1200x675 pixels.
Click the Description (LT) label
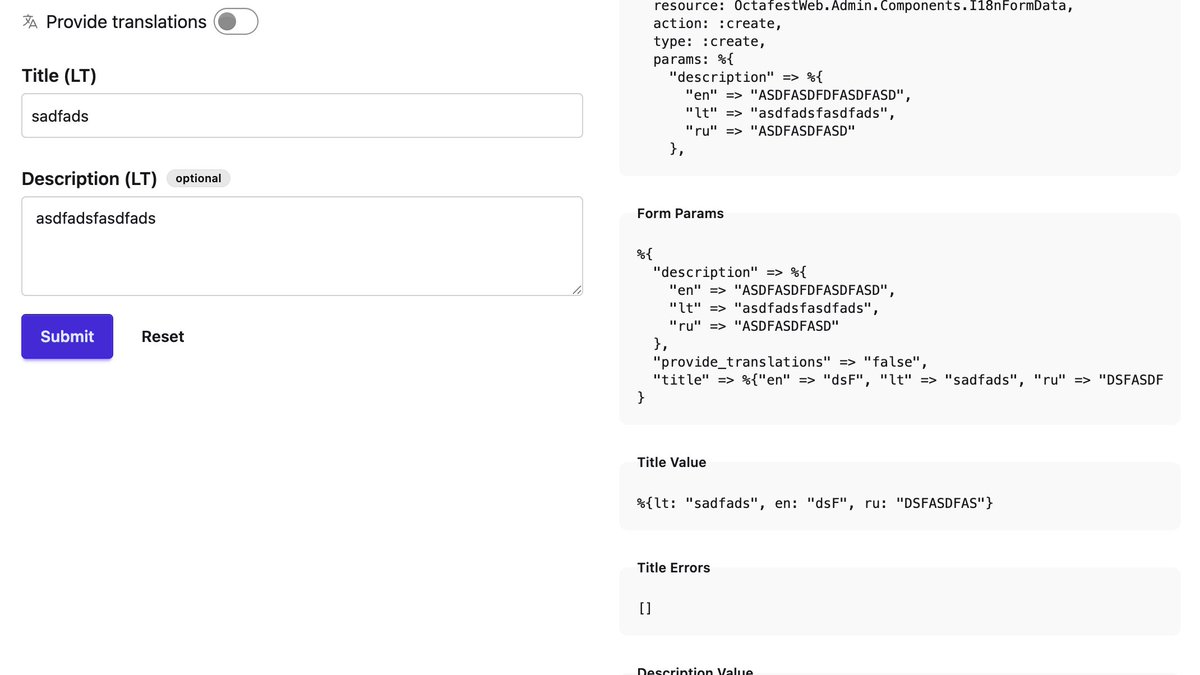[89, 179]
